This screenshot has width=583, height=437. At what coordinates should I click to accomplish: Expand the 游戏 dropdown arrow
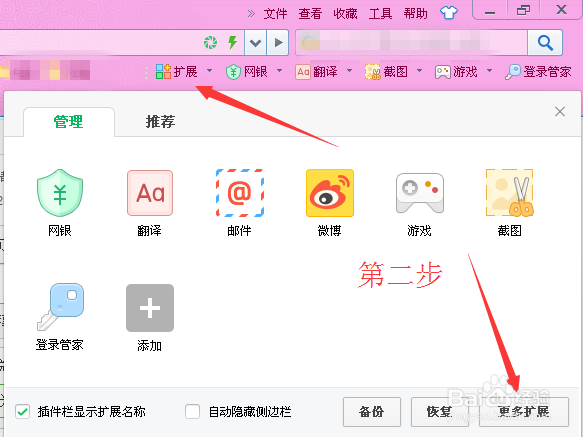(x=489, y=71)
